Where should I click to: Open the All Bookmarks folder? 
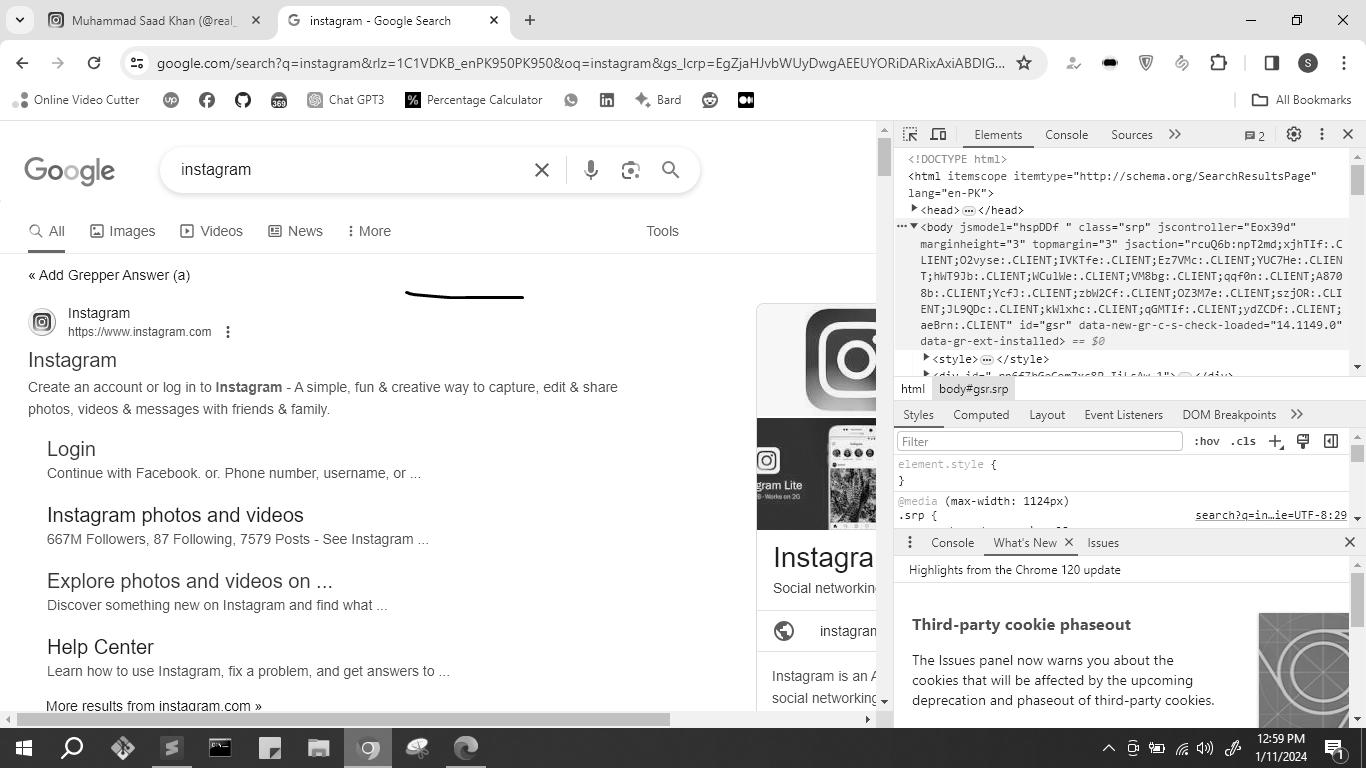pyautogui.click(x=1302, y=100)
